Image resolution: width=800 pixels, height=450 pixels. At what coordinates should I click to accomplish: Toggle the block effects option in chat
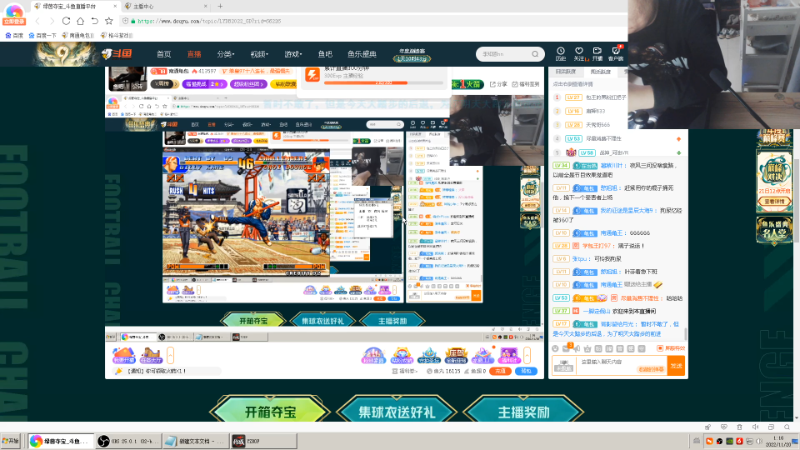click(x=671, y=348)
